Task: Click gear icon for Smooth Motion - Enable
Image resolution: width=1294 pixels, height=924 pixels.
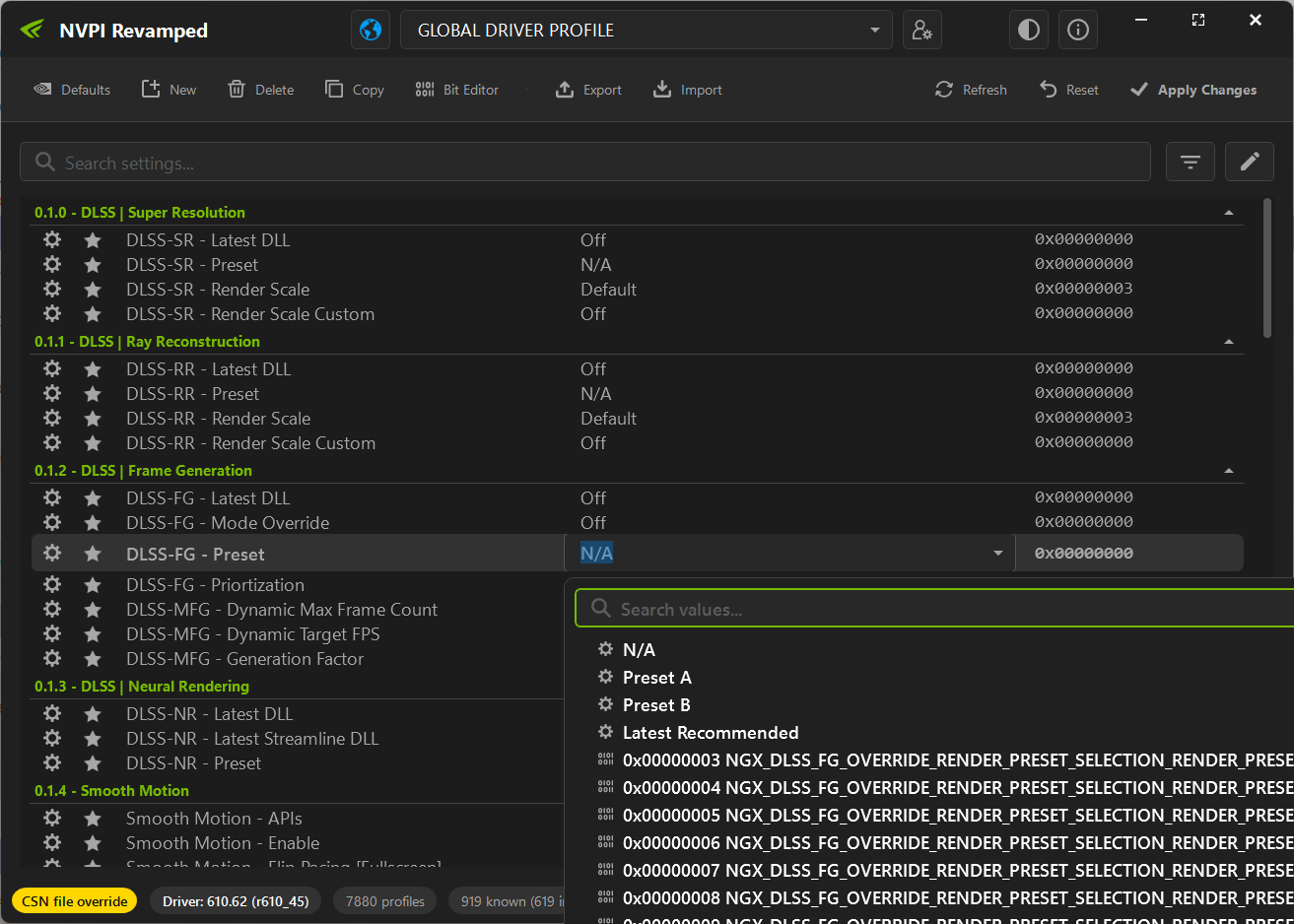Action: pos(52,842)
